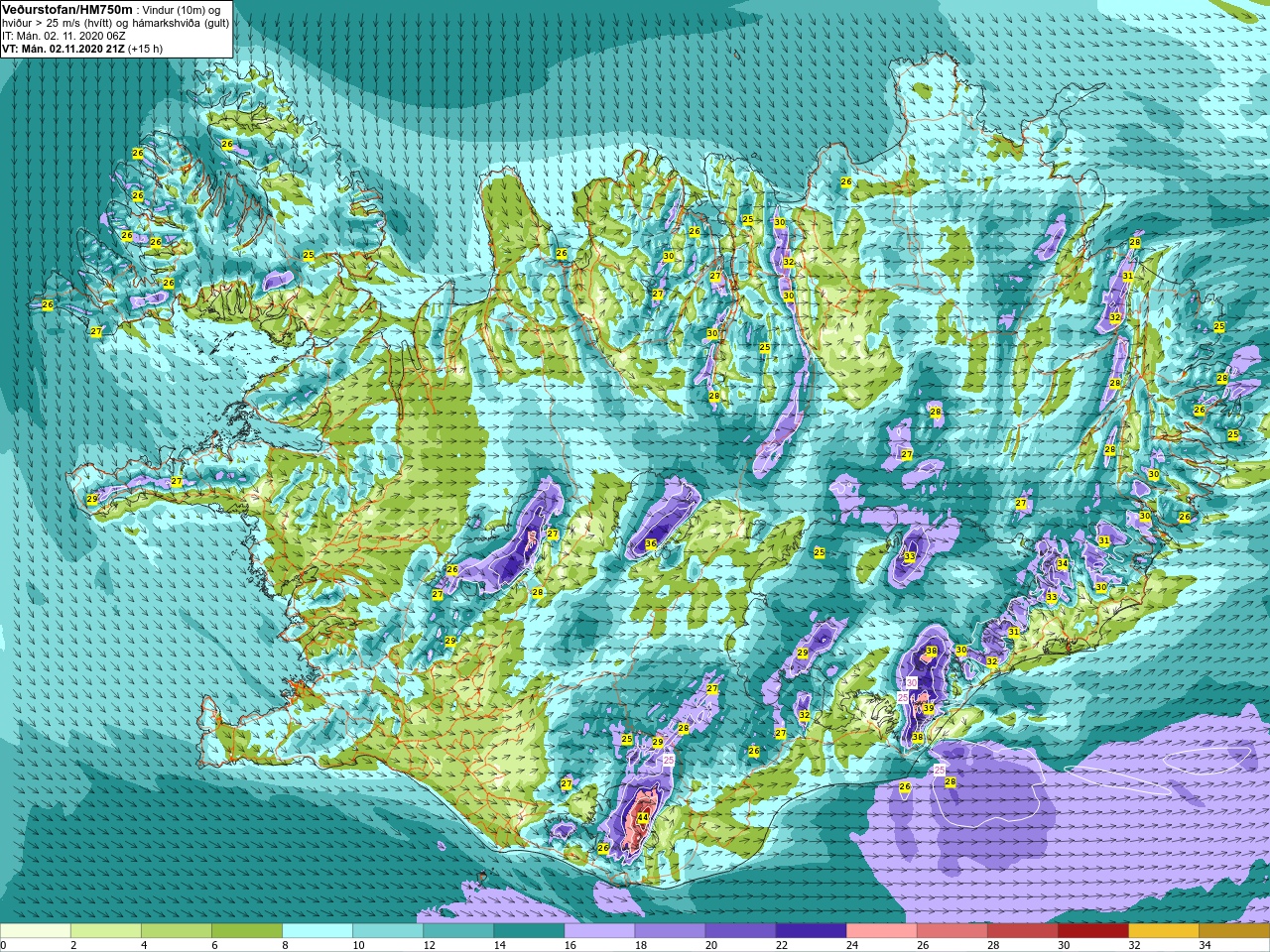
Task: Select the bright yellow 32–34 legend swatch
Action: tap(1163, 931)
